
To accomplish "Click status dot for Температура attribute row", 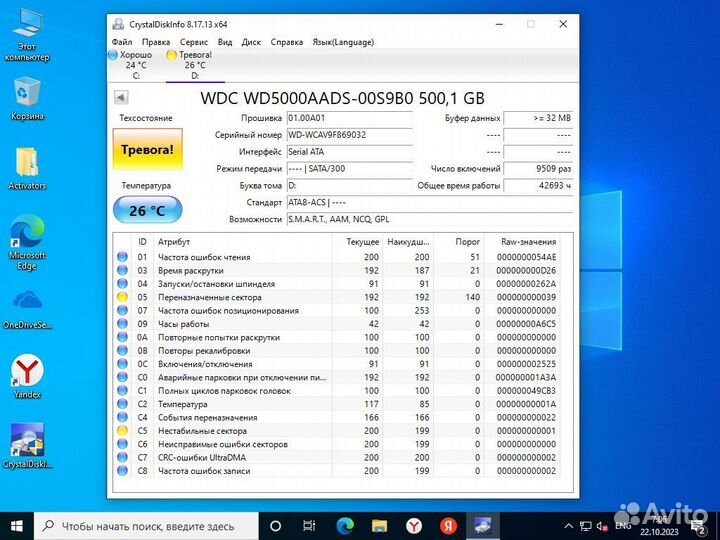I will [x=122, y=404].
